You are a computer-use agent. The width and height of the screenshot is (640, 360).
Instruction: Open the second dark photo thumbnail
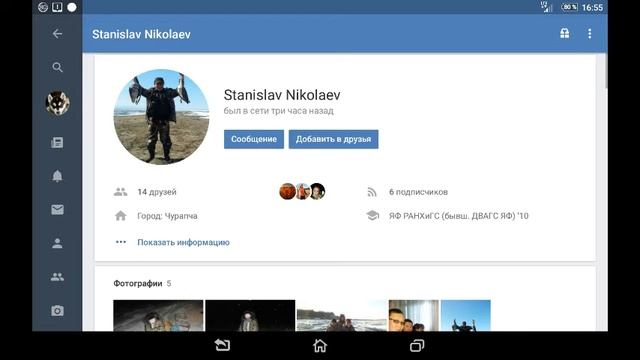(x=250, y=316)
